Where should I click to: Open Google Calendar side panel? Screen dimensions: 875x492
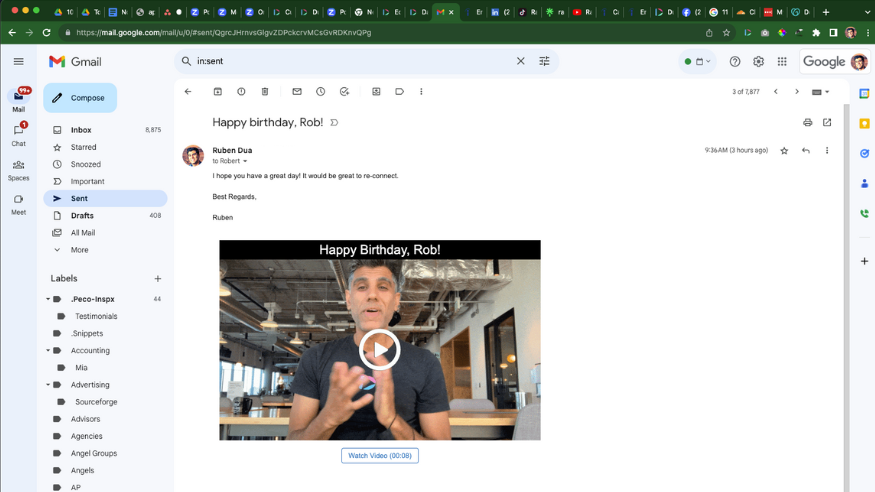(864, 94)
